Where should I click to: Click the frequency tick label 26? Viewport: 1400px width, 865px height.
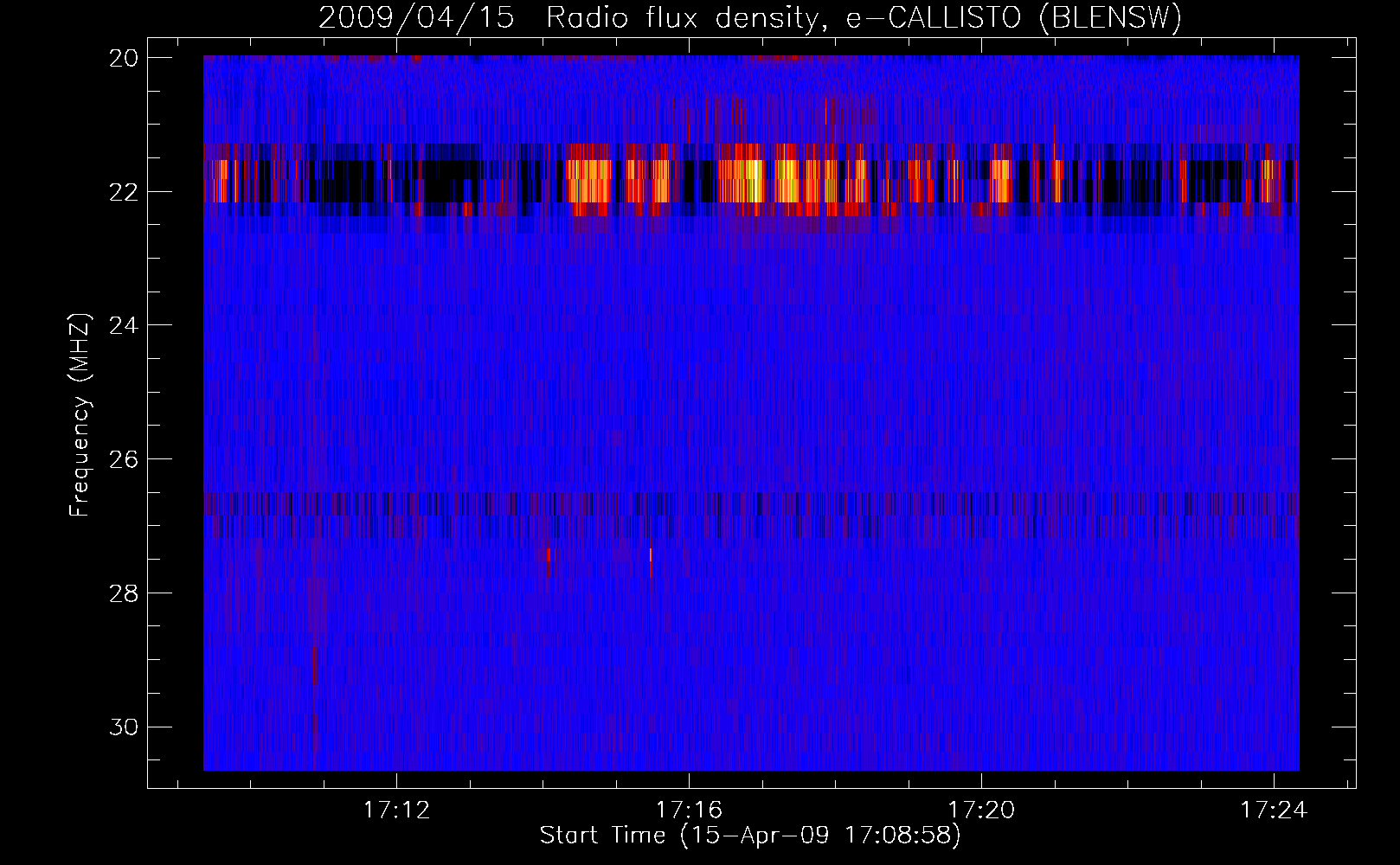123,459
